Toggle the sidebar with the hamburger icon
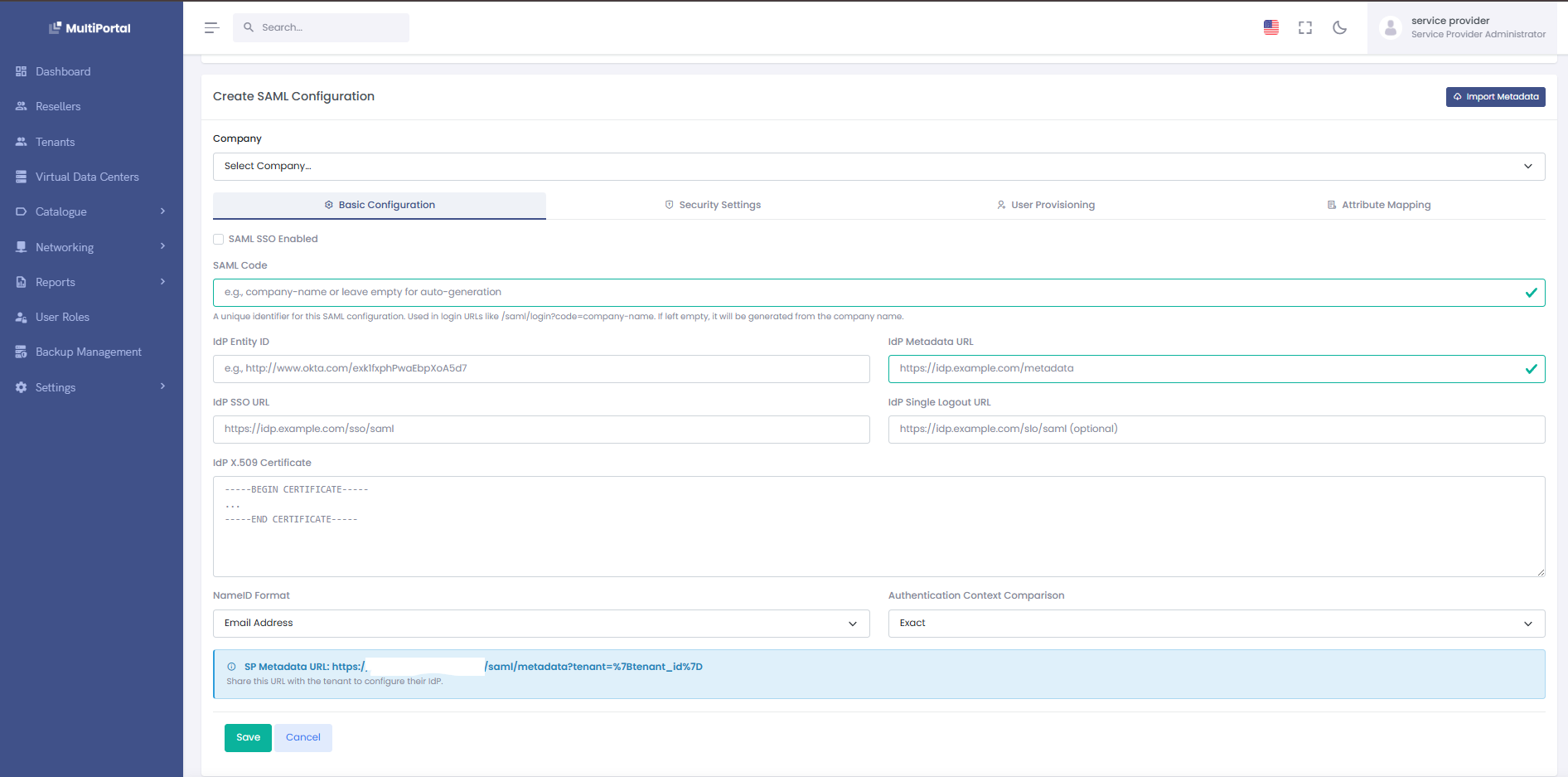Screen dimensions: 1568x777 [x=211, y=27]
